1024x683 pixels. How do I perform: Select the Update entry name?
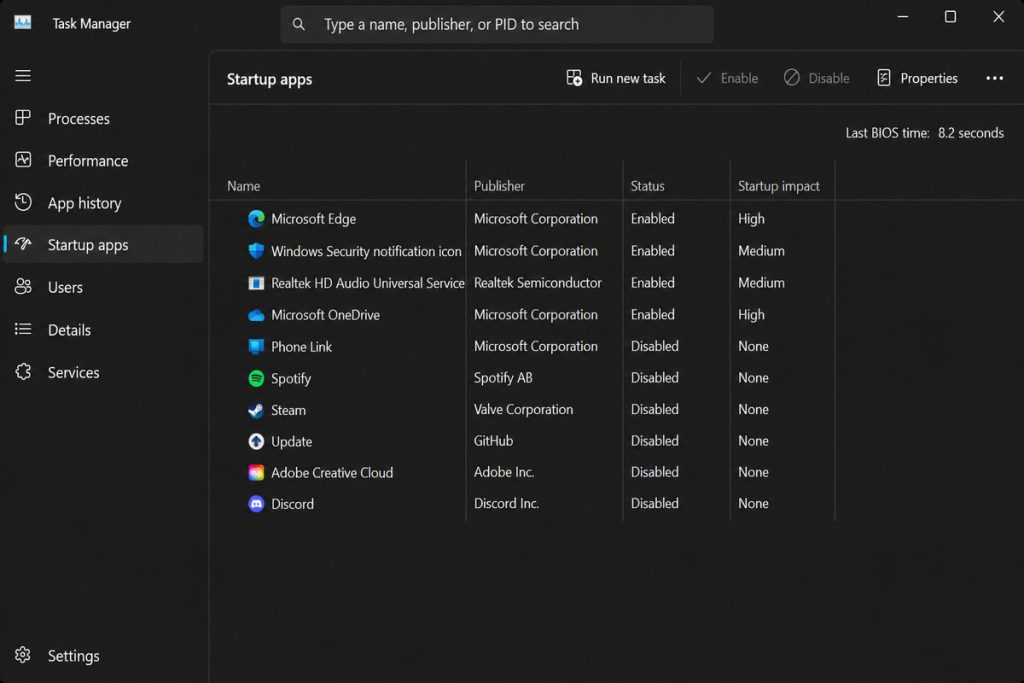(x=292, y=442)
